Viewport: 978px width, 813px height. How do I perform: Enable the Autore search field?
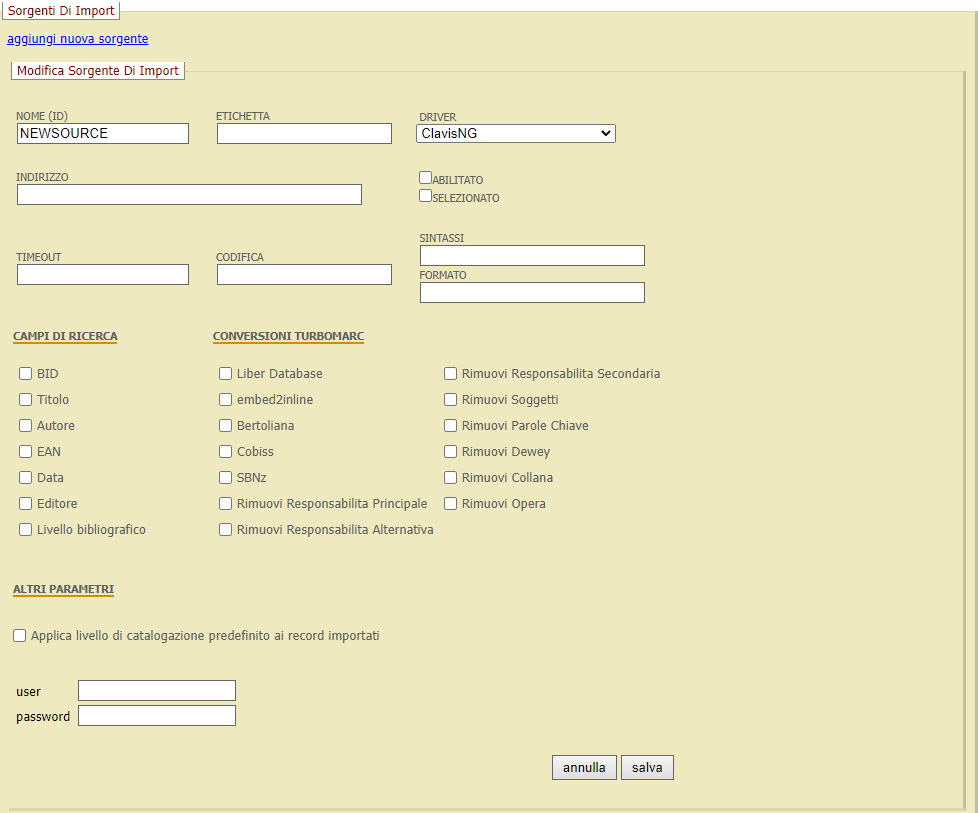pyautogui.click(x=25, y=425)
